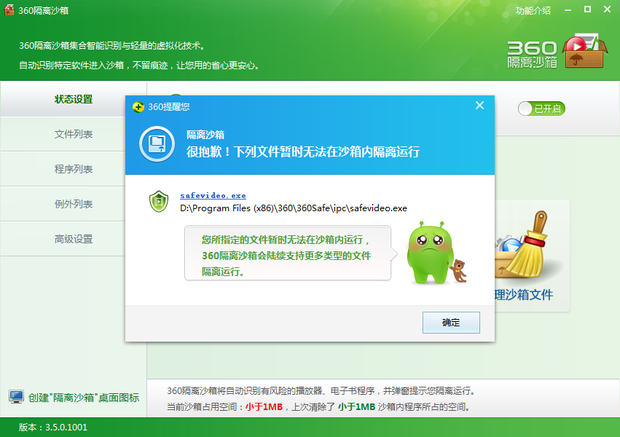Switch to the 文件列表 tab
620x437 pixels.
pyautogui.click(x=73, y=134)
